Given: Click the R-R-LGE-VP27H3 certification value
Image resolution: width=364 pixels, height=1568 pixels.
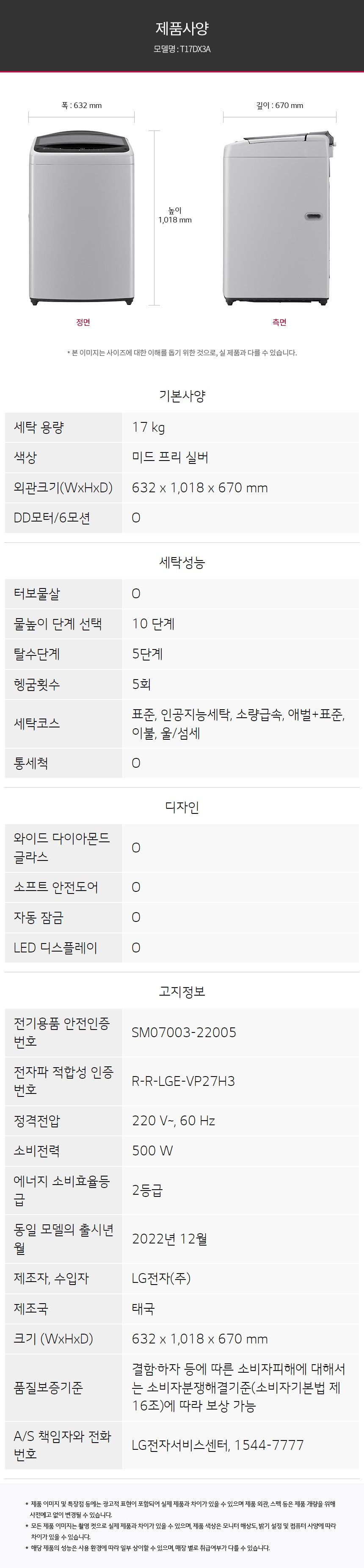Looking at the screenshot, I should (184, 1081).
